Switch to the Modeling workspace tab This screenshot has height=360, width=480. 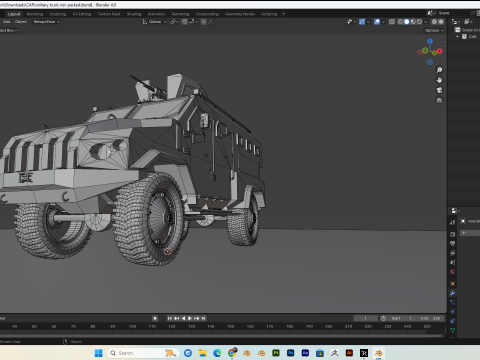(35, 14)
